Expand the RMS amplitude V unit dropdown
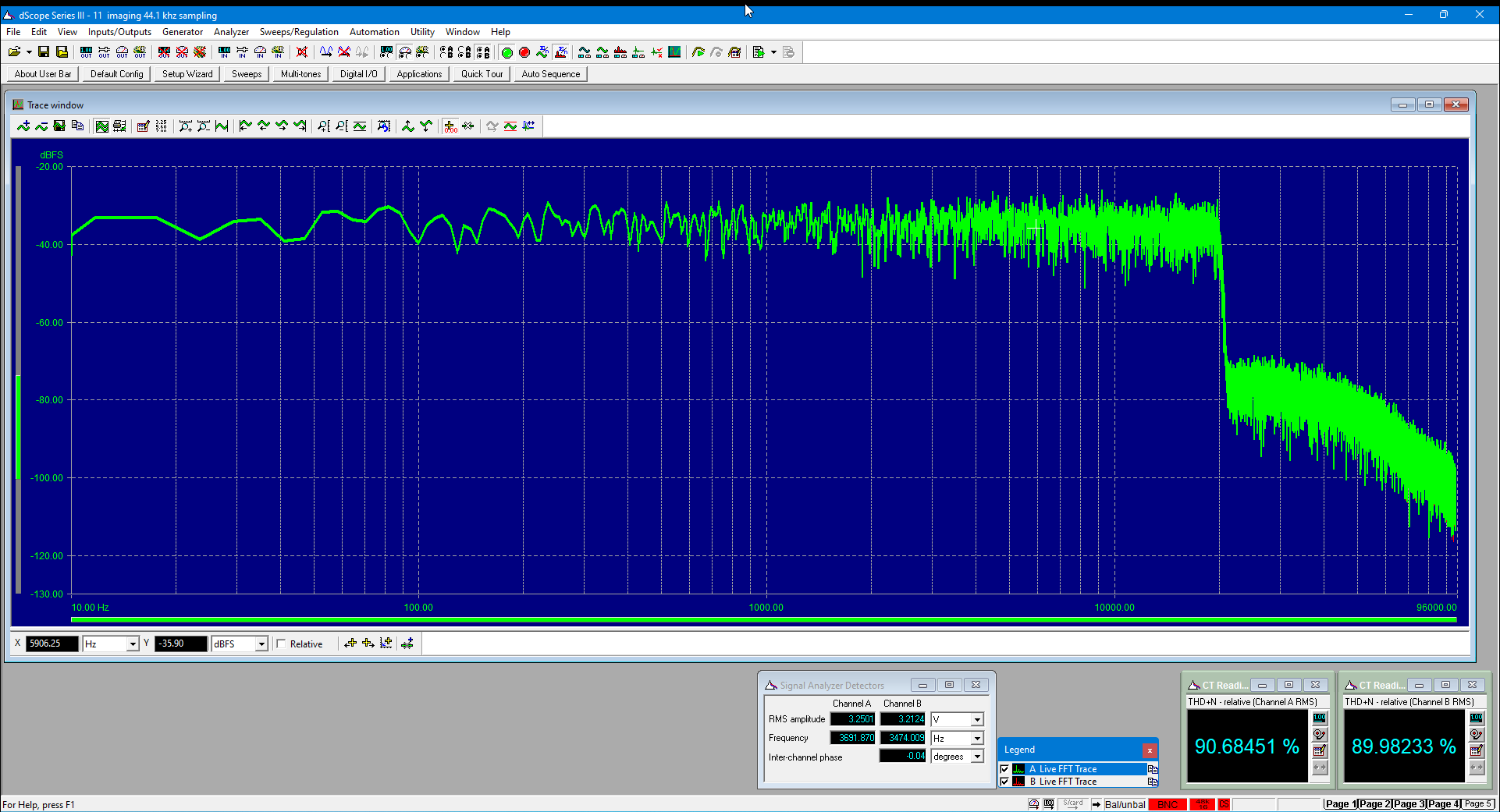The image size is (1500, 812). (x=977, y=720)
